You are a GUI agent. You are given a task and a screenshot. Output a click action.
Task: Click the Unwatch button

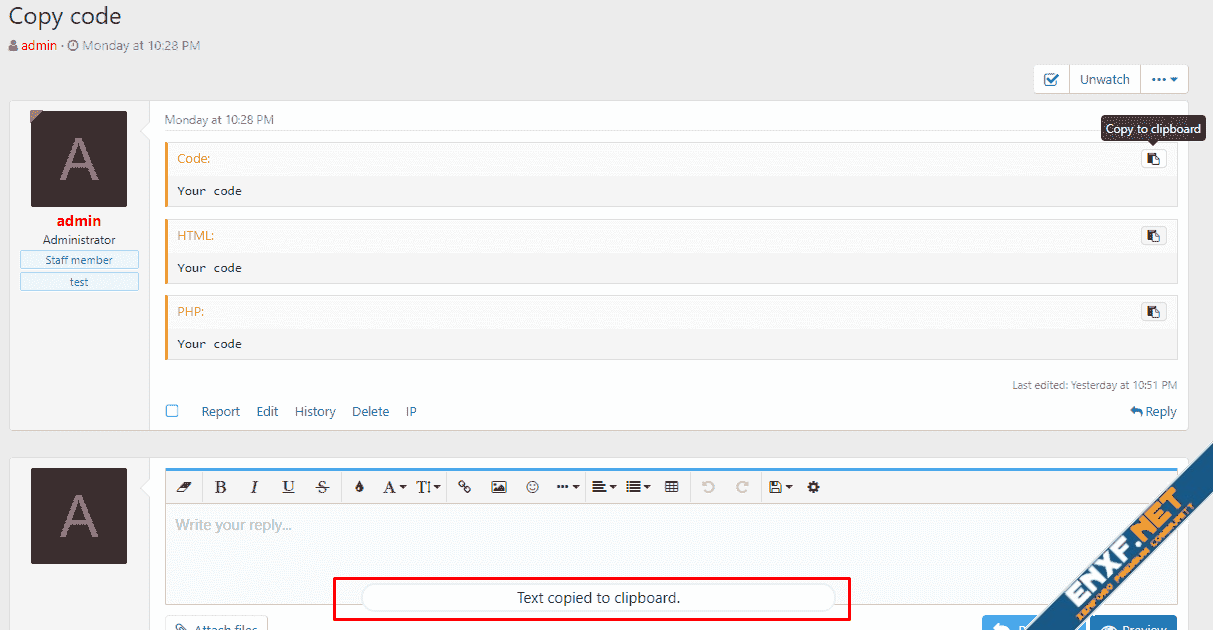(x=1105, y=80)
